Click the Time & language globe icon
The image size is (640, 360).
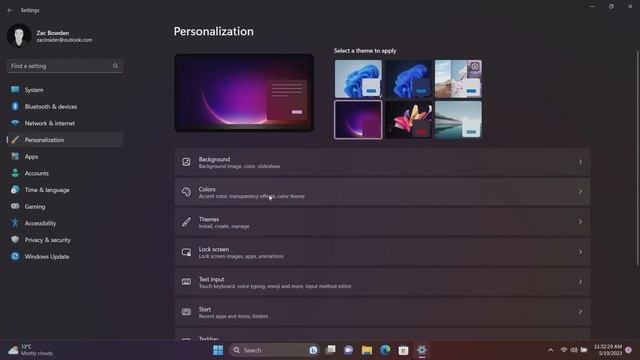click(x=15, y=190)
